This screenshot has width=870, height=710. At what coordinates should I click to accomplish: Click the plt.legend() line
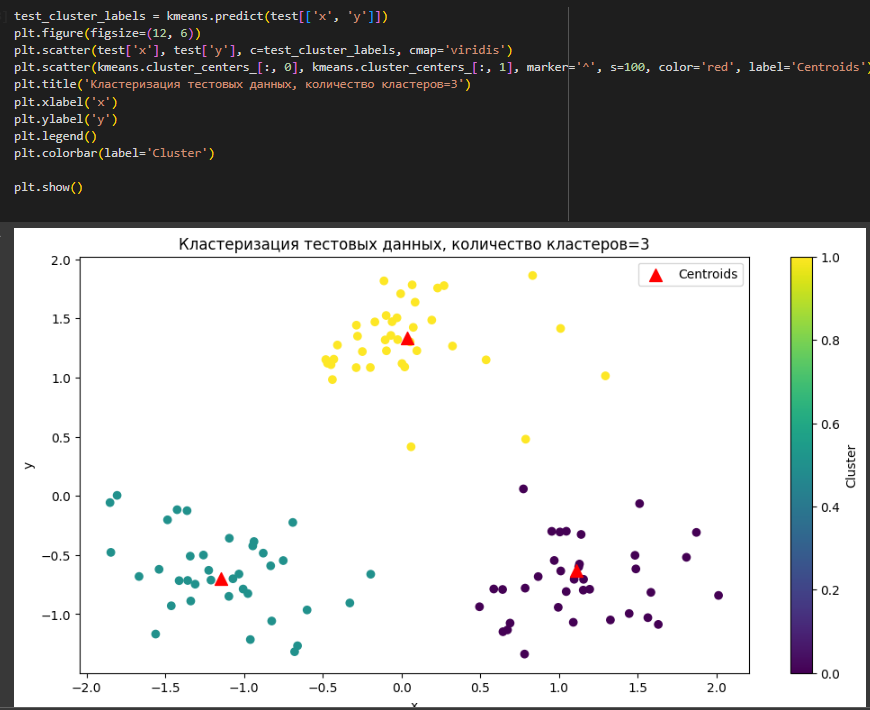coord(55,136)
